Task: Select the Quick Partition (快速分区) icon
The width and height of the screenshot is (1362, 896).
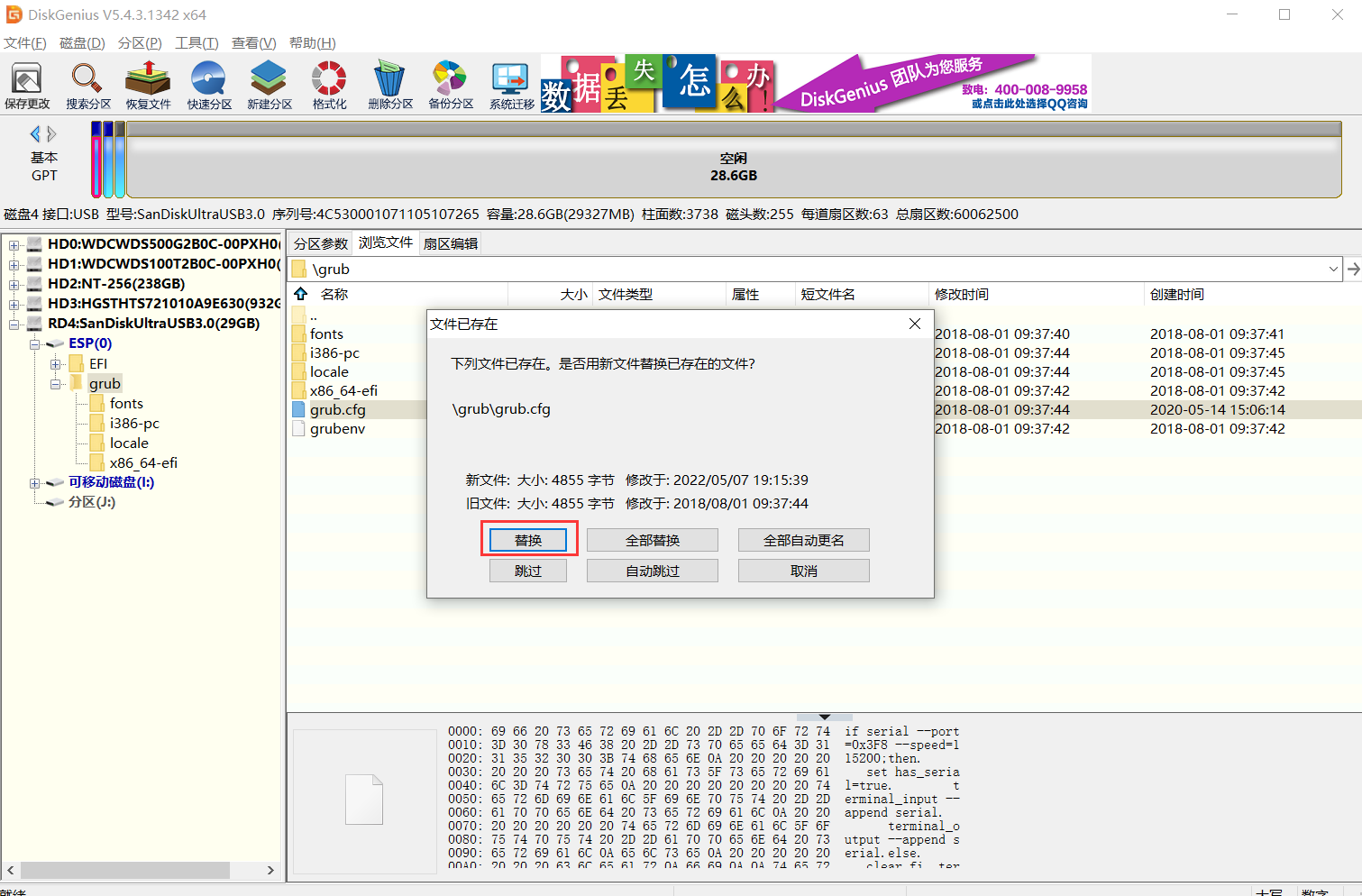Action: pos(209,86)
